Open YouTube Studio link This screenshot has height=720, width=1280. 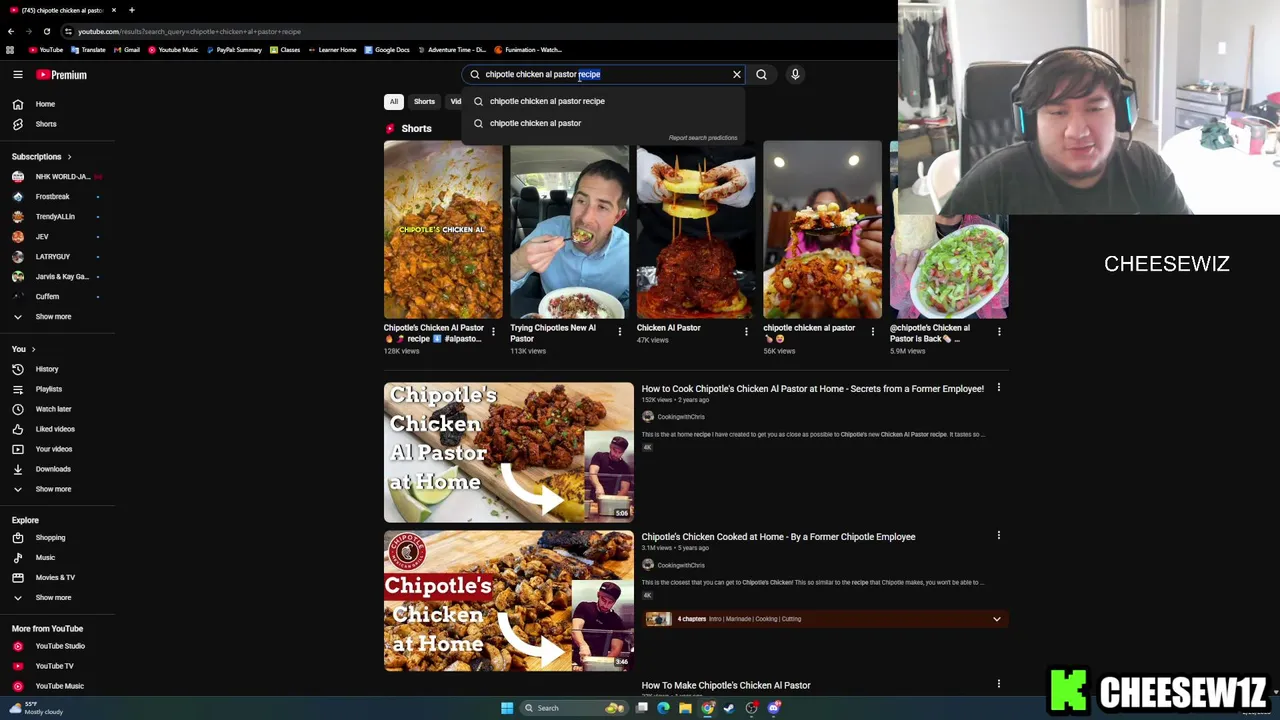click(58, 646)
